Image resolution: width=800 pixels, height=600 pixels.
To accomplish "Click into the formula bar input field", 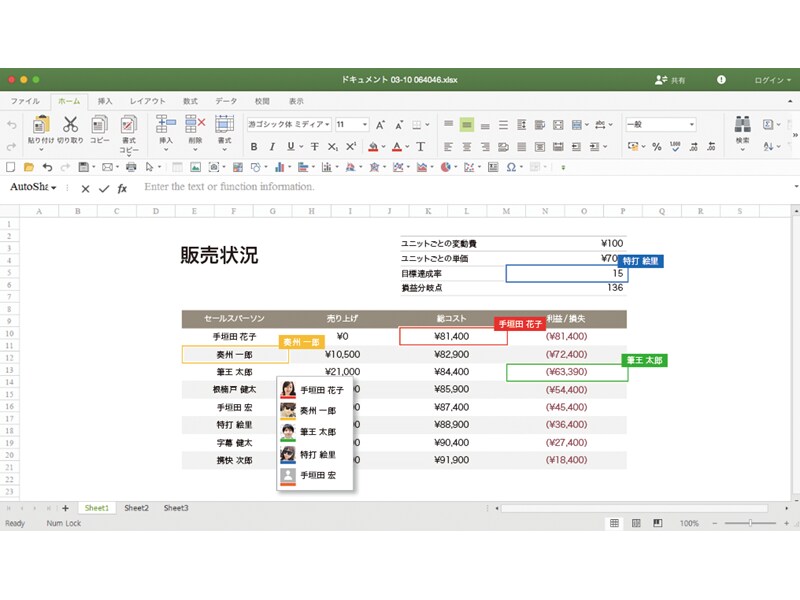I will tap(464, 187).
